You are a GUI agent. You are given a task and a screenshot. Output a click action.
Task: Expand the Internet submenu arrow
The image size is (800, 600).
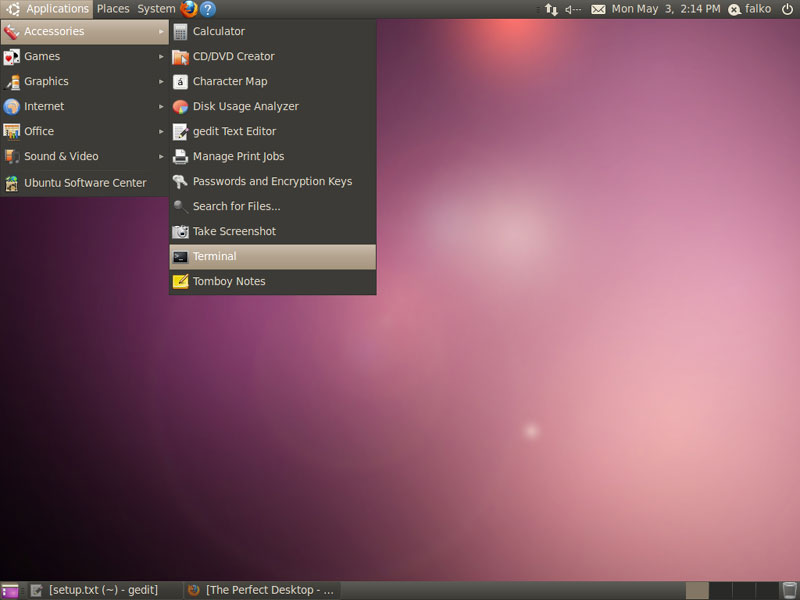point(161,107)
